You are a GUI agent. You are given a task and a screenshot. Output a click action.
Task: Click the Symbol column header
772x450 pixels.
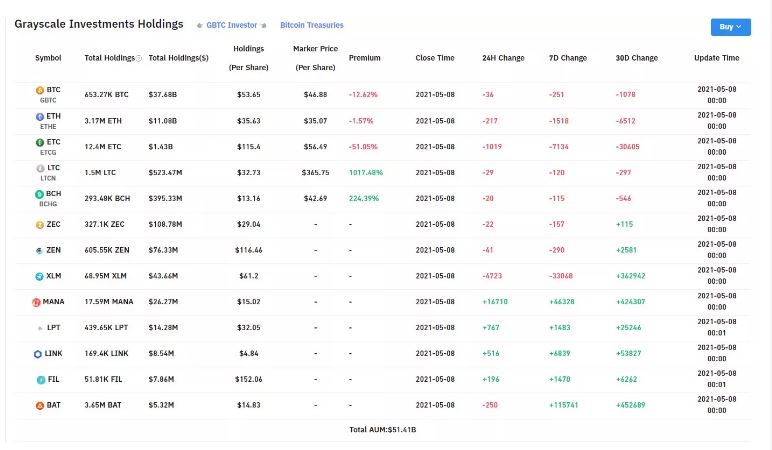[48, 58]
